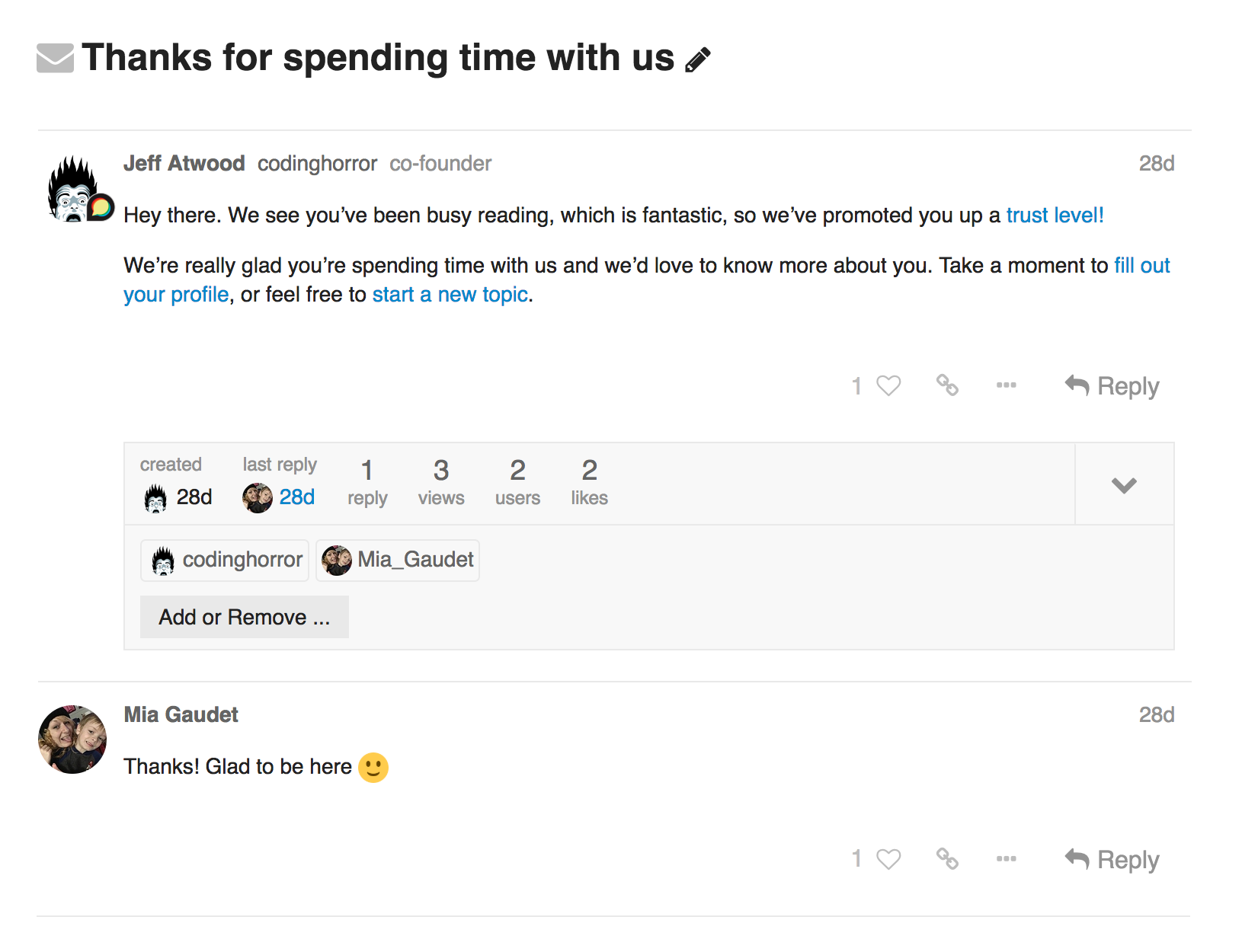Copy link to Mia Gaudet's post via chain icon
This screenshot has height=952, width=1242.
947,859
